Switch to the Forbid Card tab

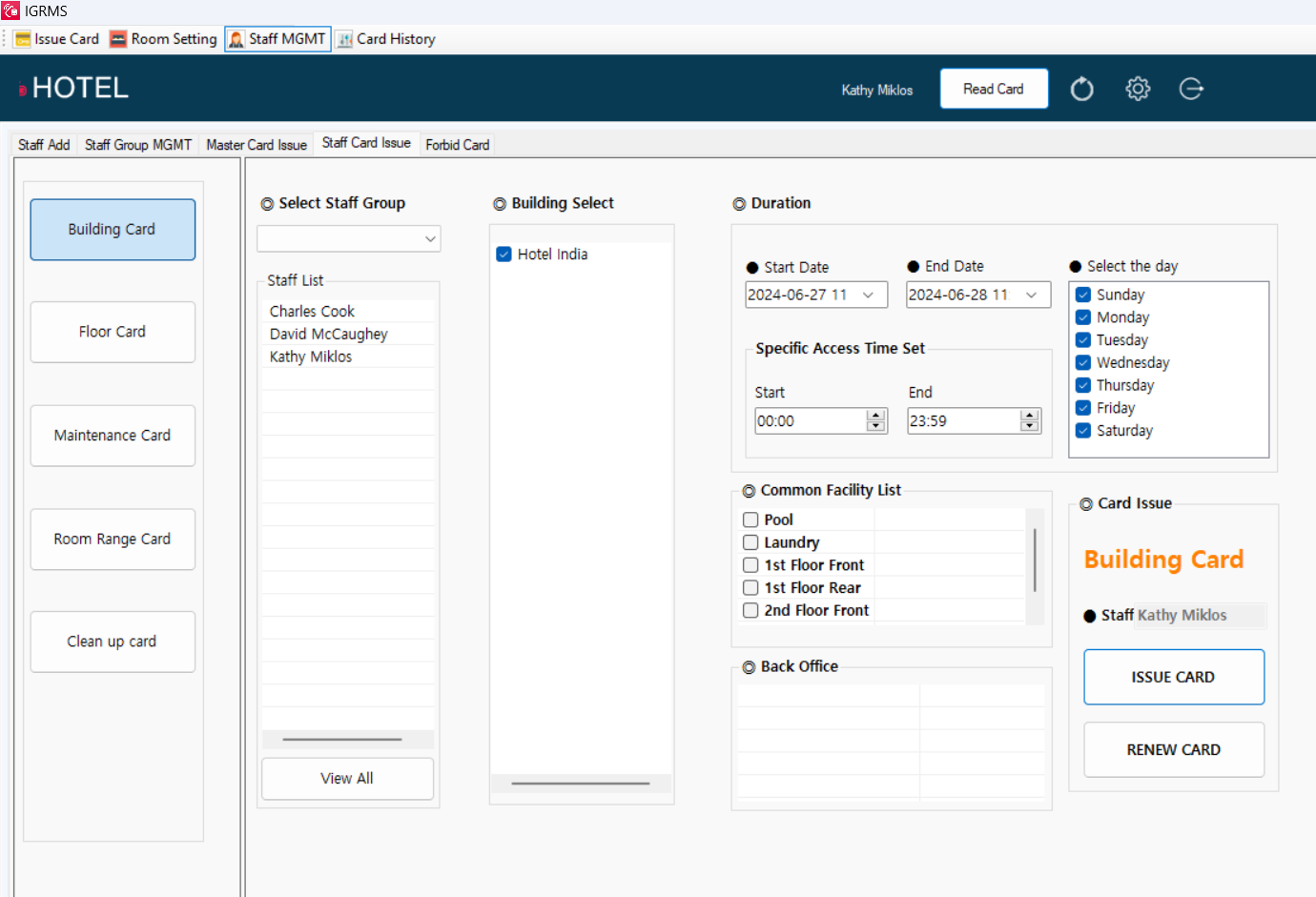pos(457,145)
